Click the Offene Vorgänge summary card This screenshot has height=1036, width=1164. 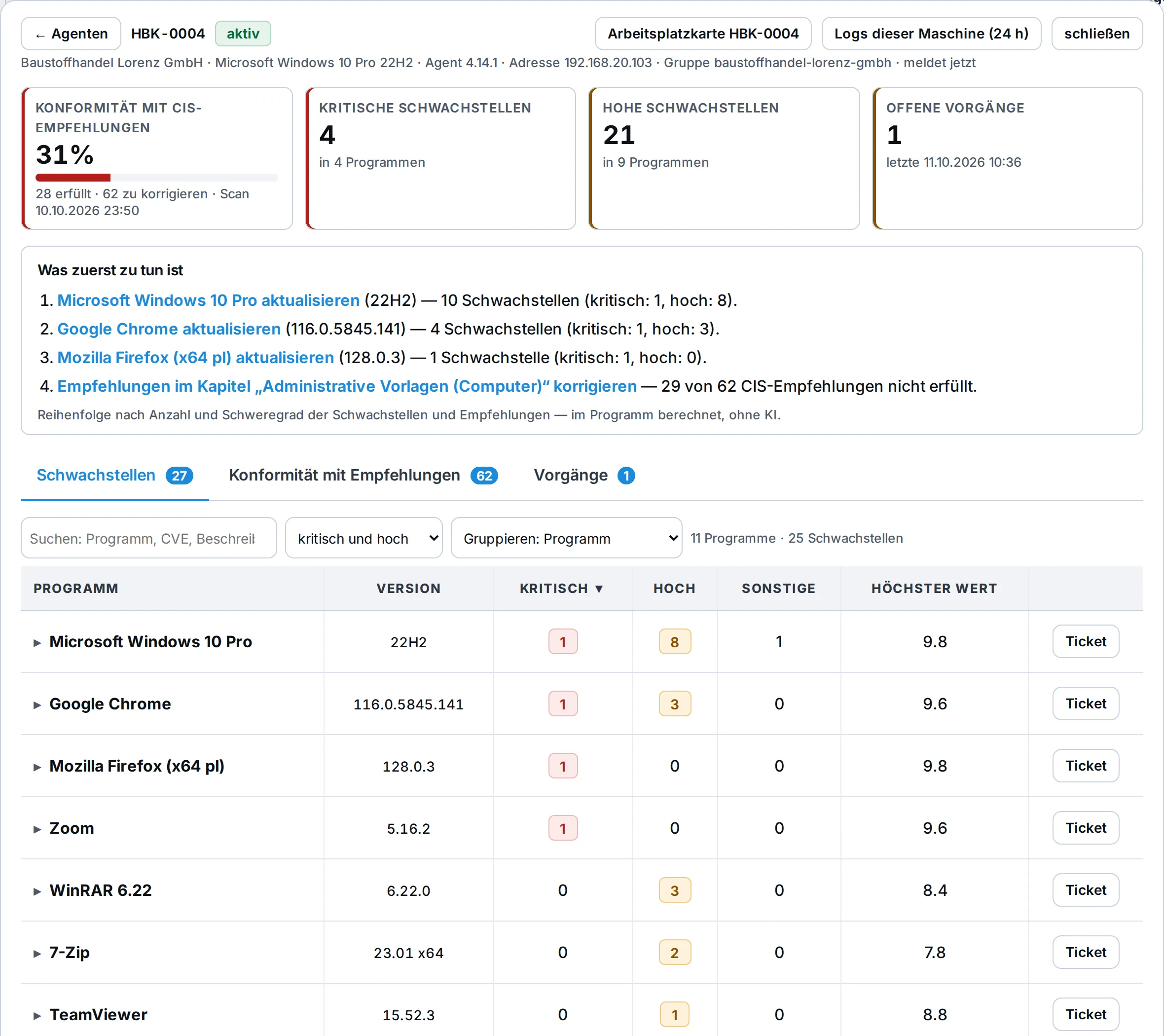pos(1007,158)
